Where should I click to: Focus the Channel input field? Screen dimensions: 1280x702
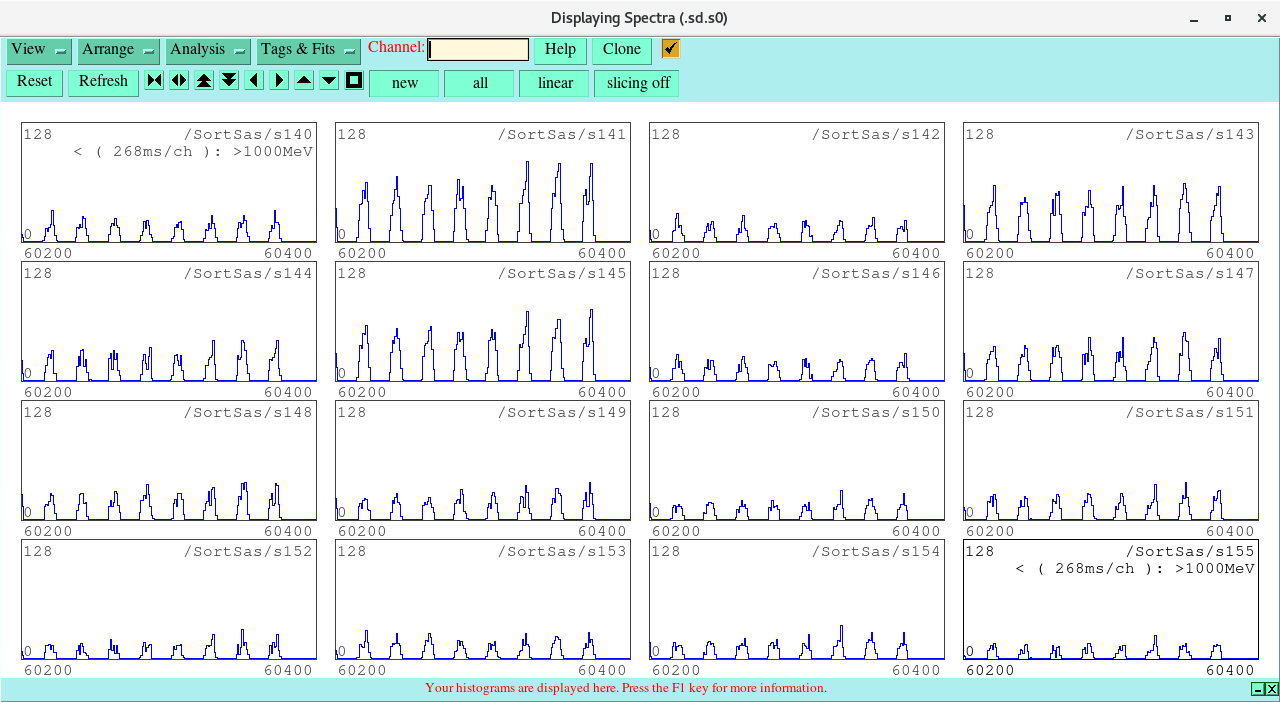[478, 50]
